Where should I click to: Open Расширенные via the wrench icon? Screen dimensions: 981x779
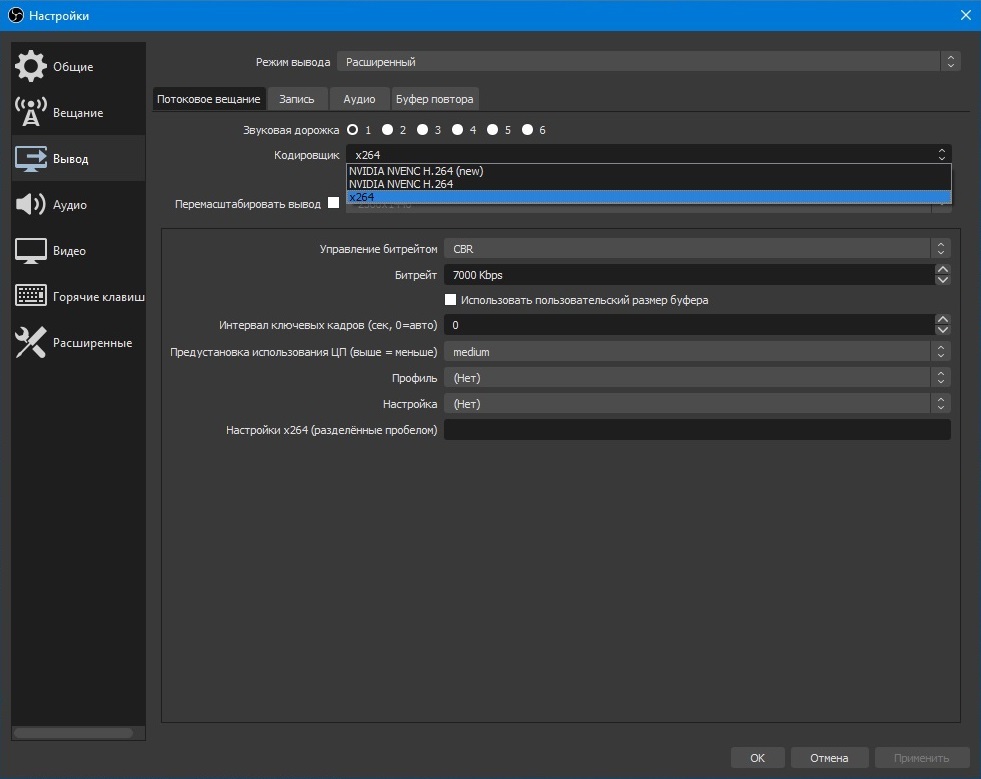point(31,342)
